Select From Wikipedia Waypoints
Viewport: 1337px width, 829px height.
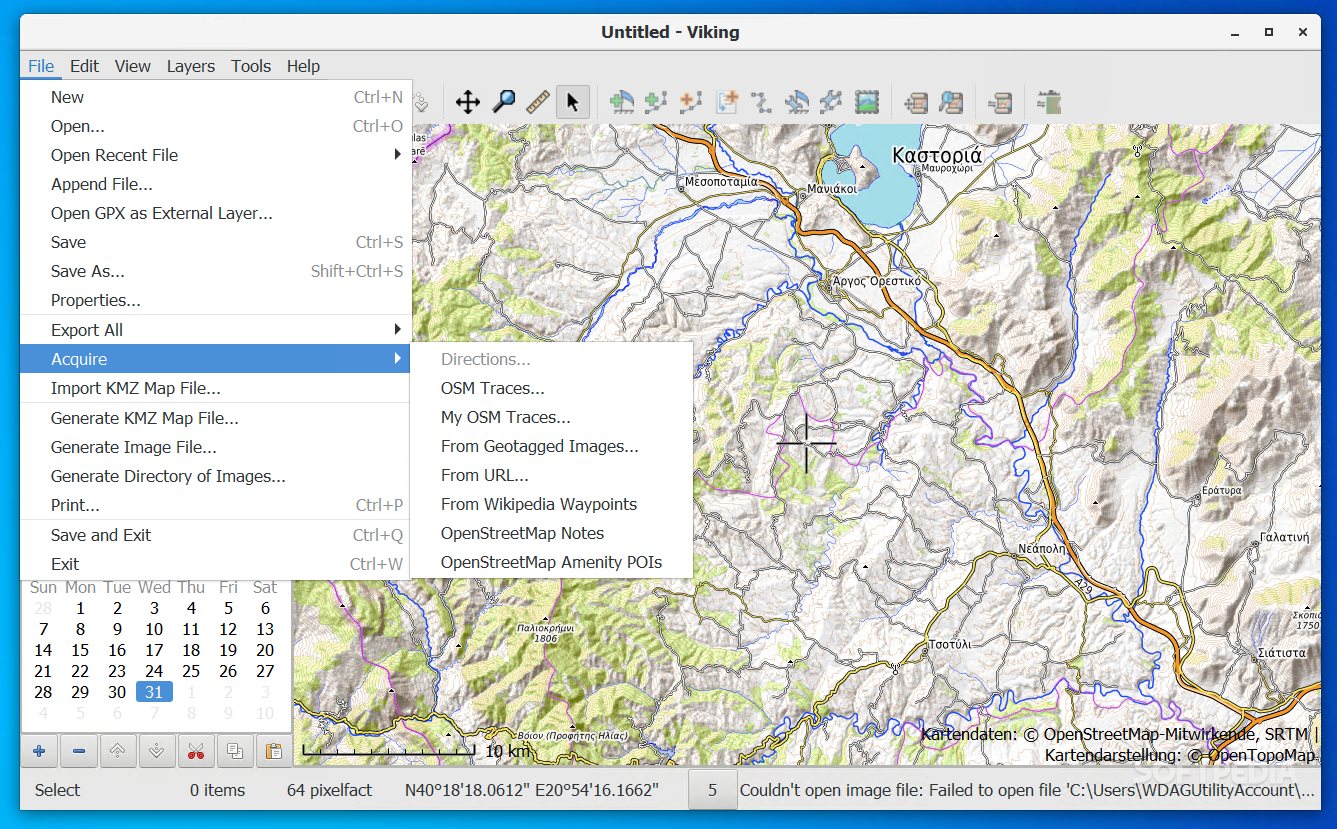tap(552, 504)
